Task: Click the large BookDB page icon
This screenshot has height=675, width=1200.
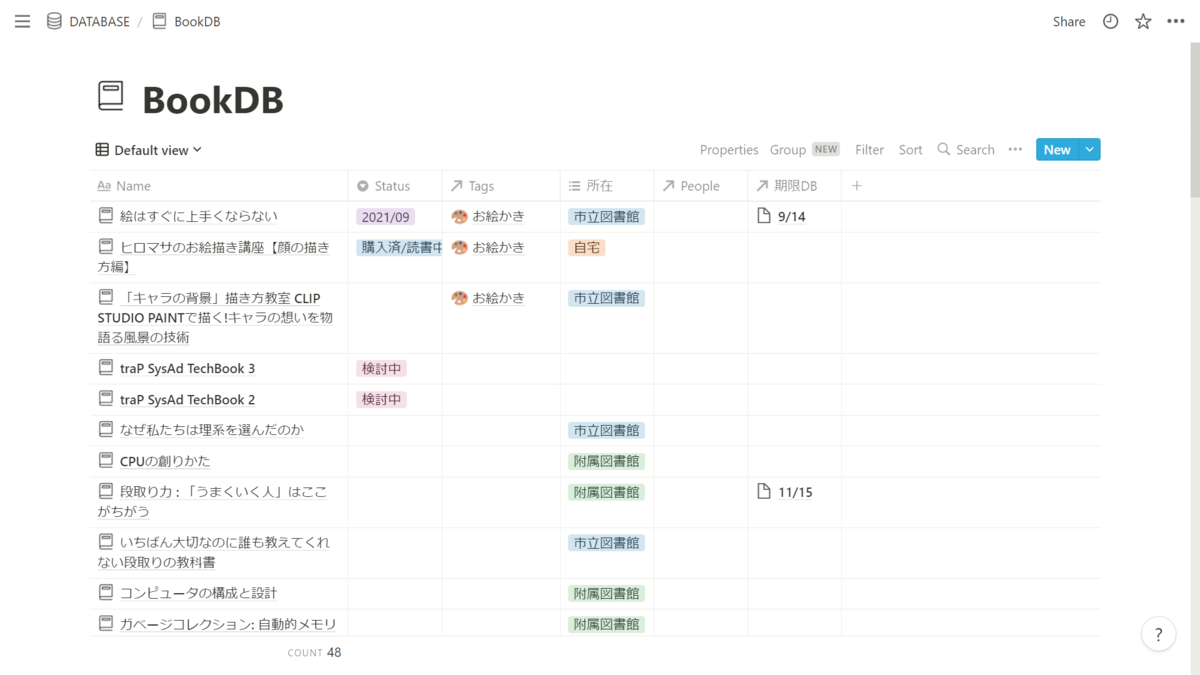Action: 111,97
